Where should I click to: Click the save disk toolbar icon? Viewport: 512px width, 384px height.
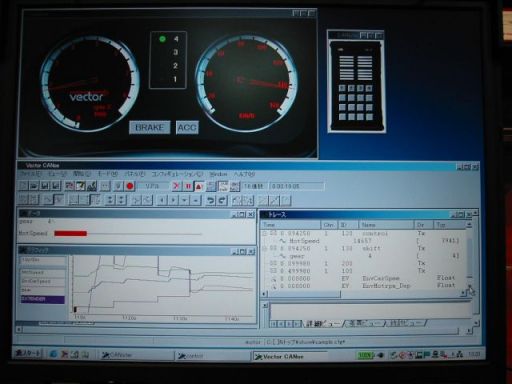click(45, 186)
